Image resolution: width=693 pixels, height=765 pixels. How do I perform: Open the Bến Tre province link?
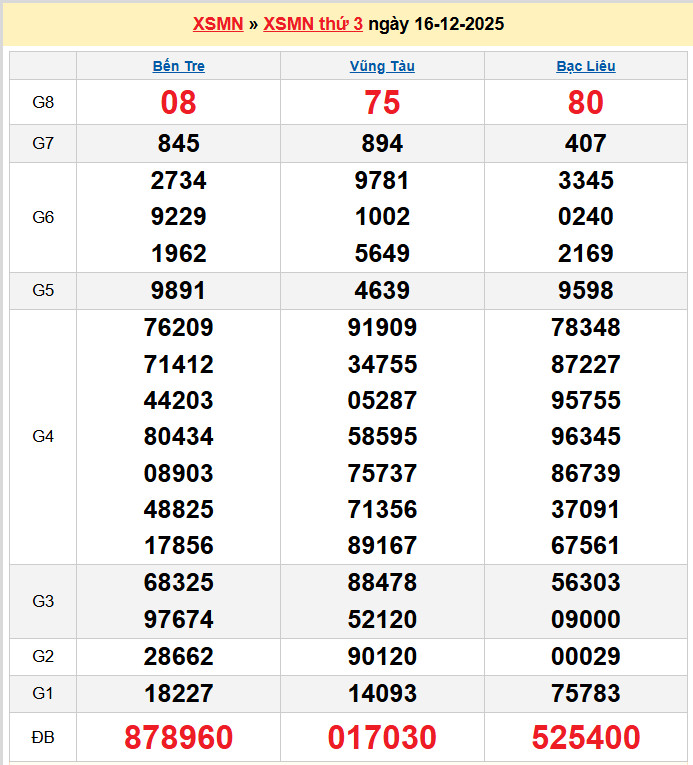[179, 66]
